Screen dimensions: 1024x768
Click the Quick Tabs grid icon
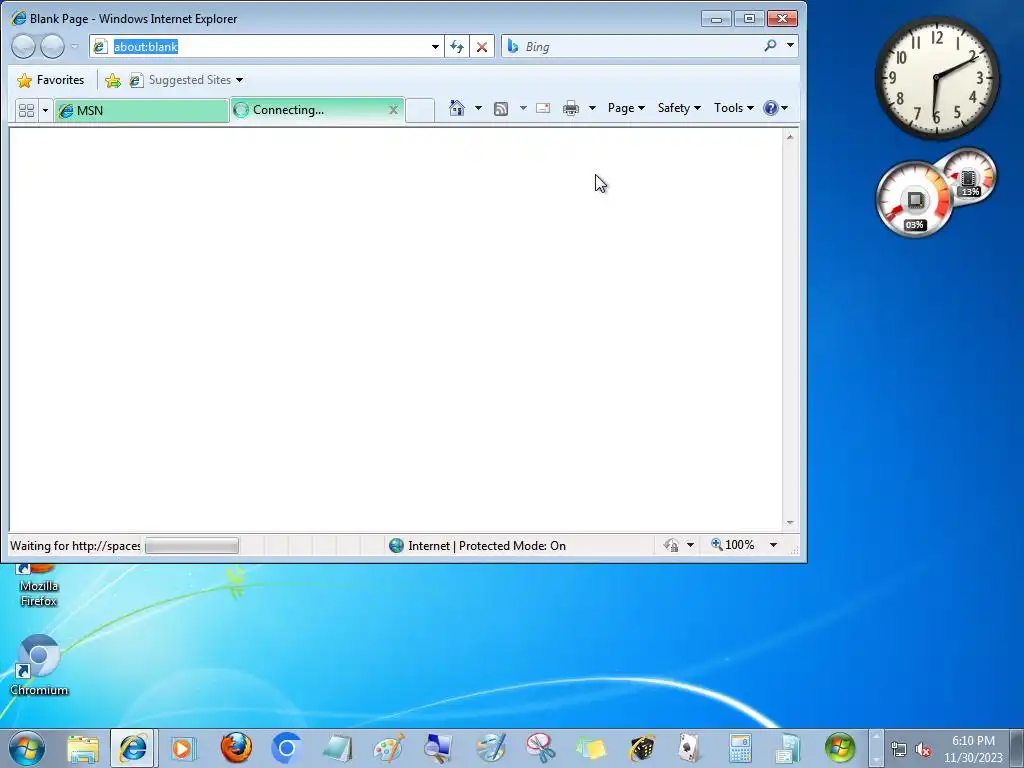point(26,110)
